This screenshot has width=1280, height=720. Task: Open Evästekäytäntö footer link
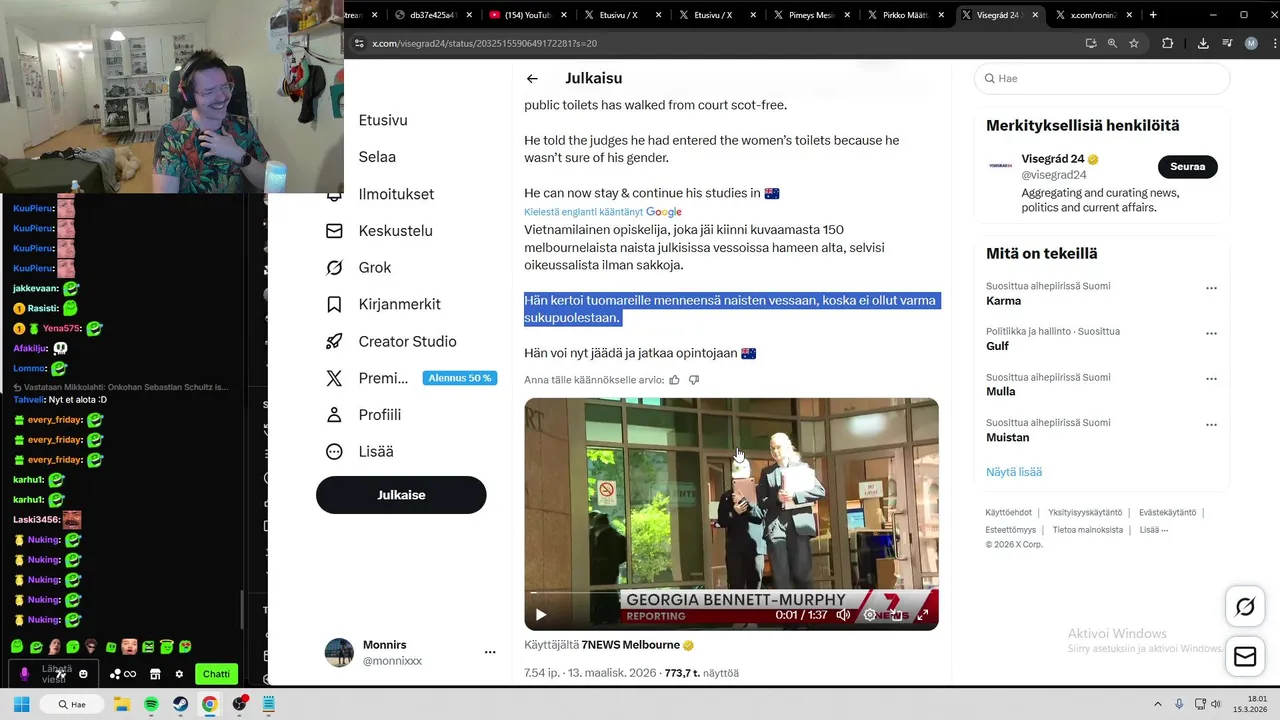[1168, 513]
